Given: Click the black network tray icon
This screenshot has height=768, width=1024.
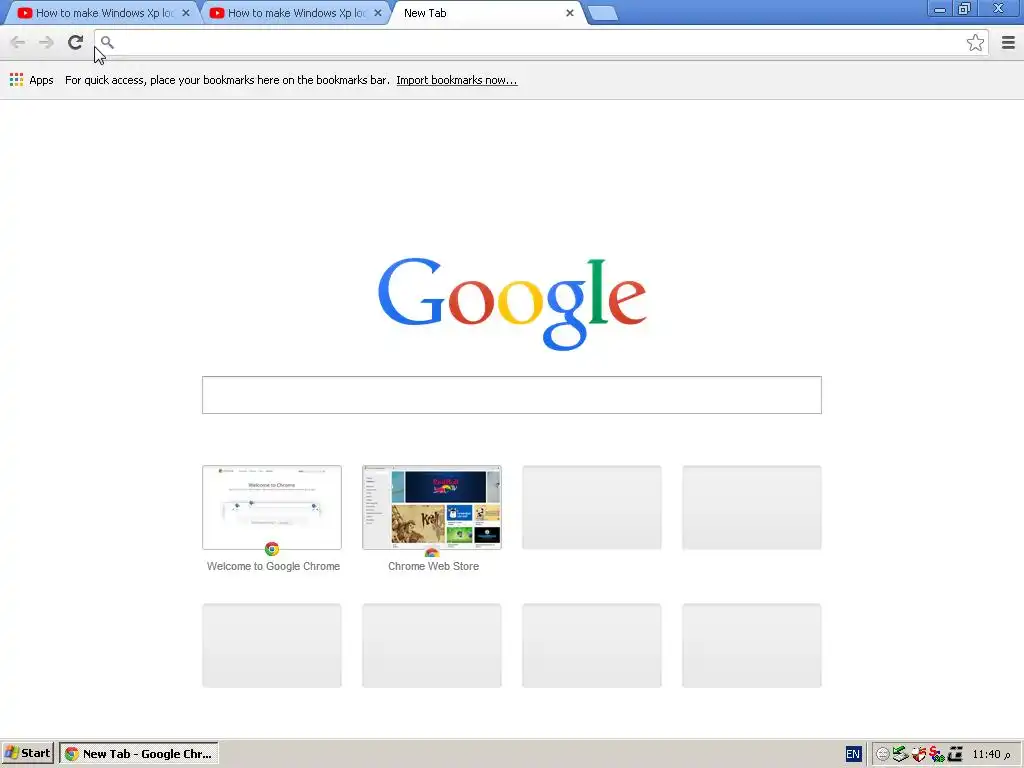Looking at the screenshot, I should tap(955, 754).
